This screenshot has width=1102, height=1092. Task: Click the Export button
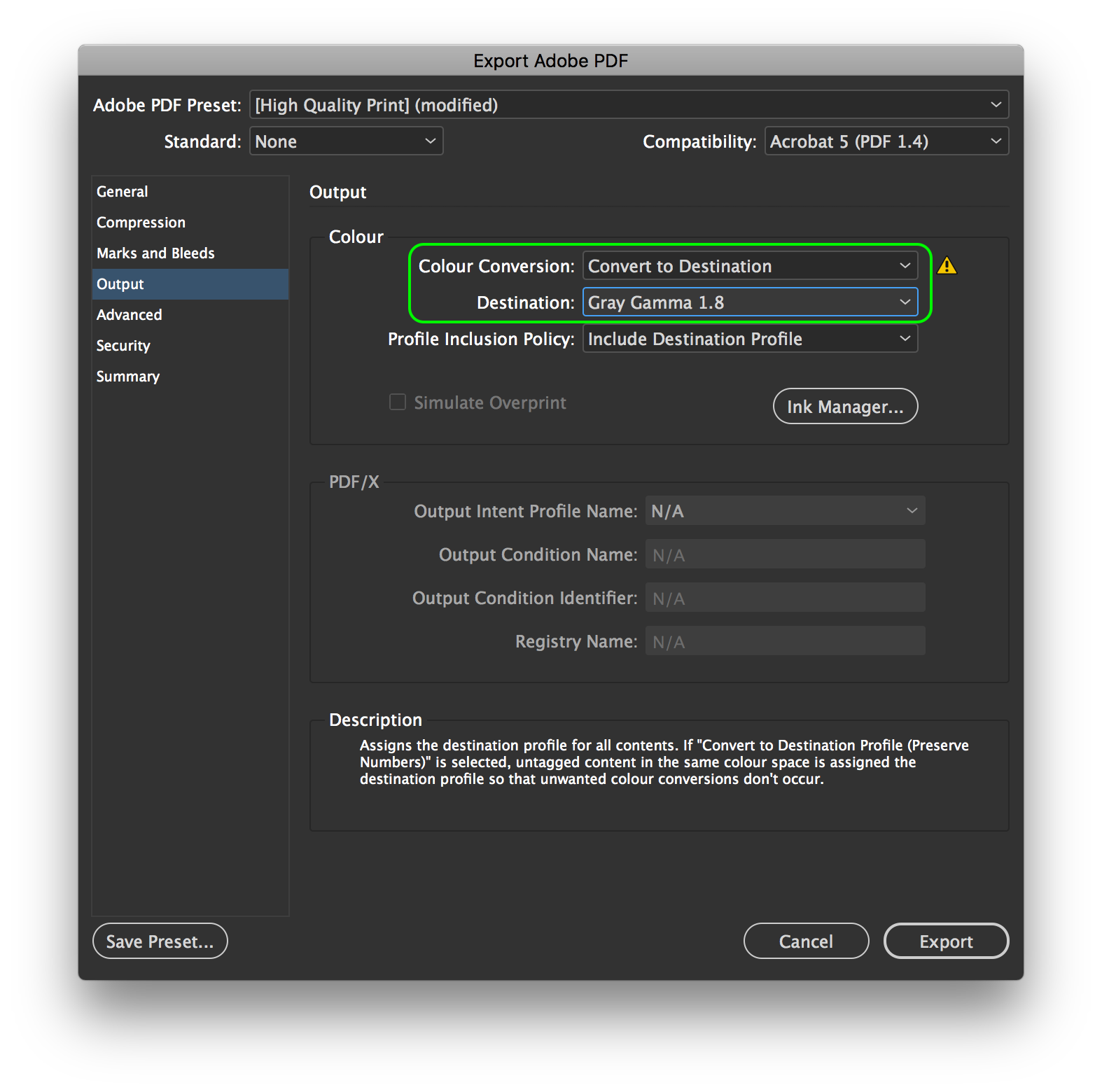tap(946, 941)
